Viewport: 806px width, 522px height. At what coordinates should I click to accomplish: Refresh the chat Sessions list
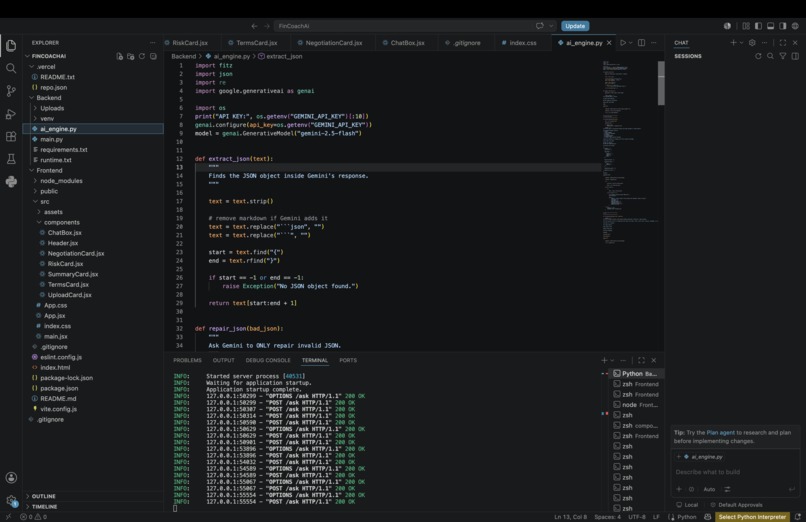click(758, 57)
